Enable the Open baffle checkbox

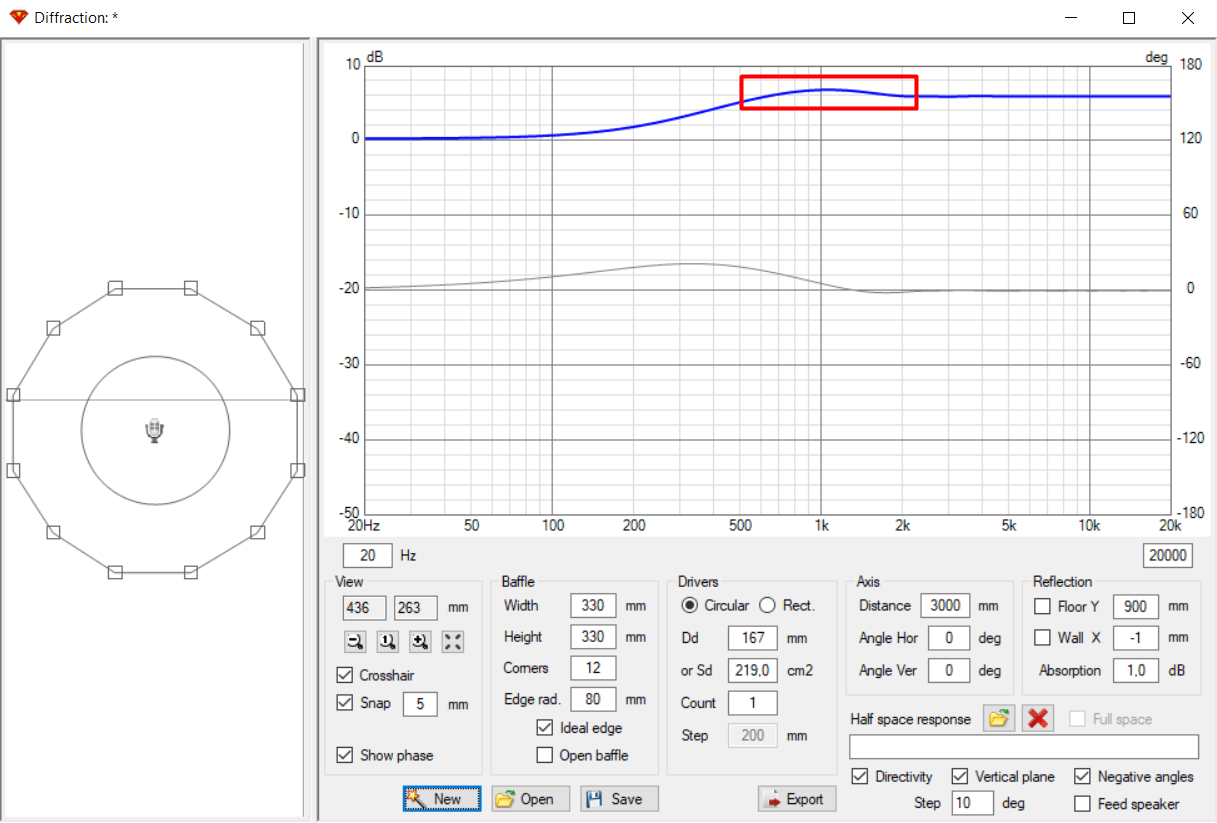(x=545, y=755)
